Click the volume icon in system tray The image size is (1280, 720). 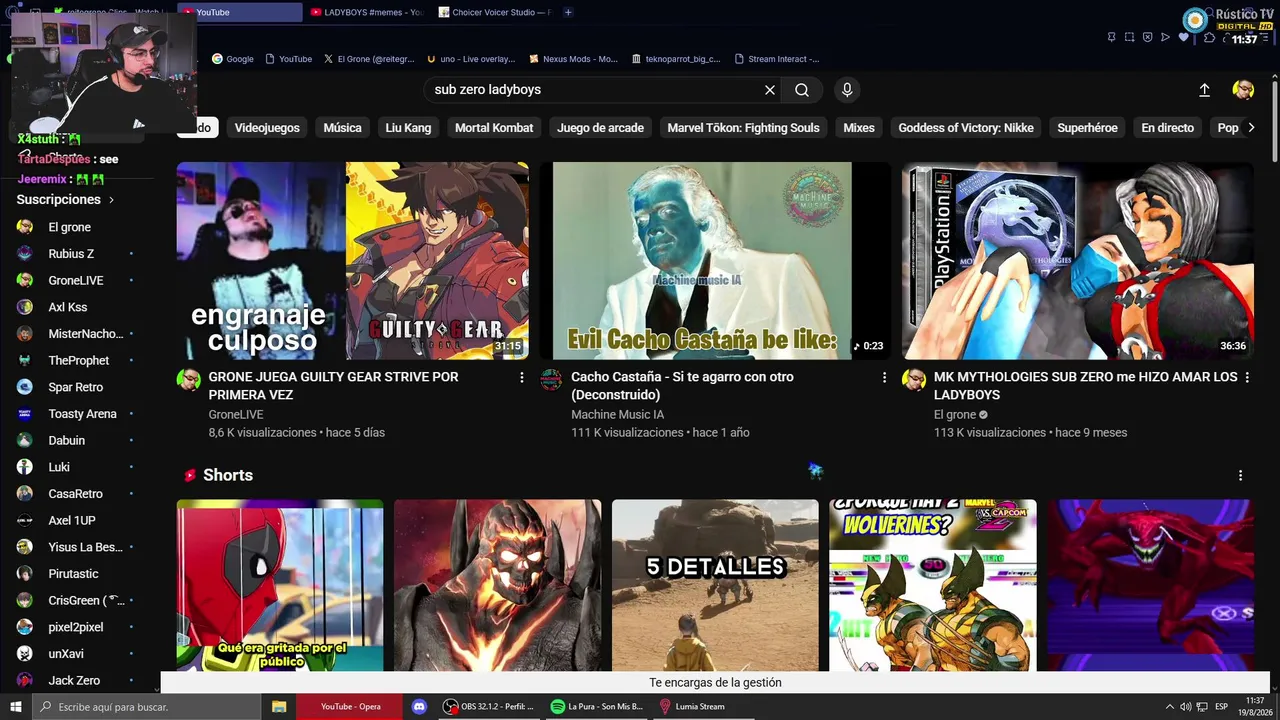[1186, 707]
